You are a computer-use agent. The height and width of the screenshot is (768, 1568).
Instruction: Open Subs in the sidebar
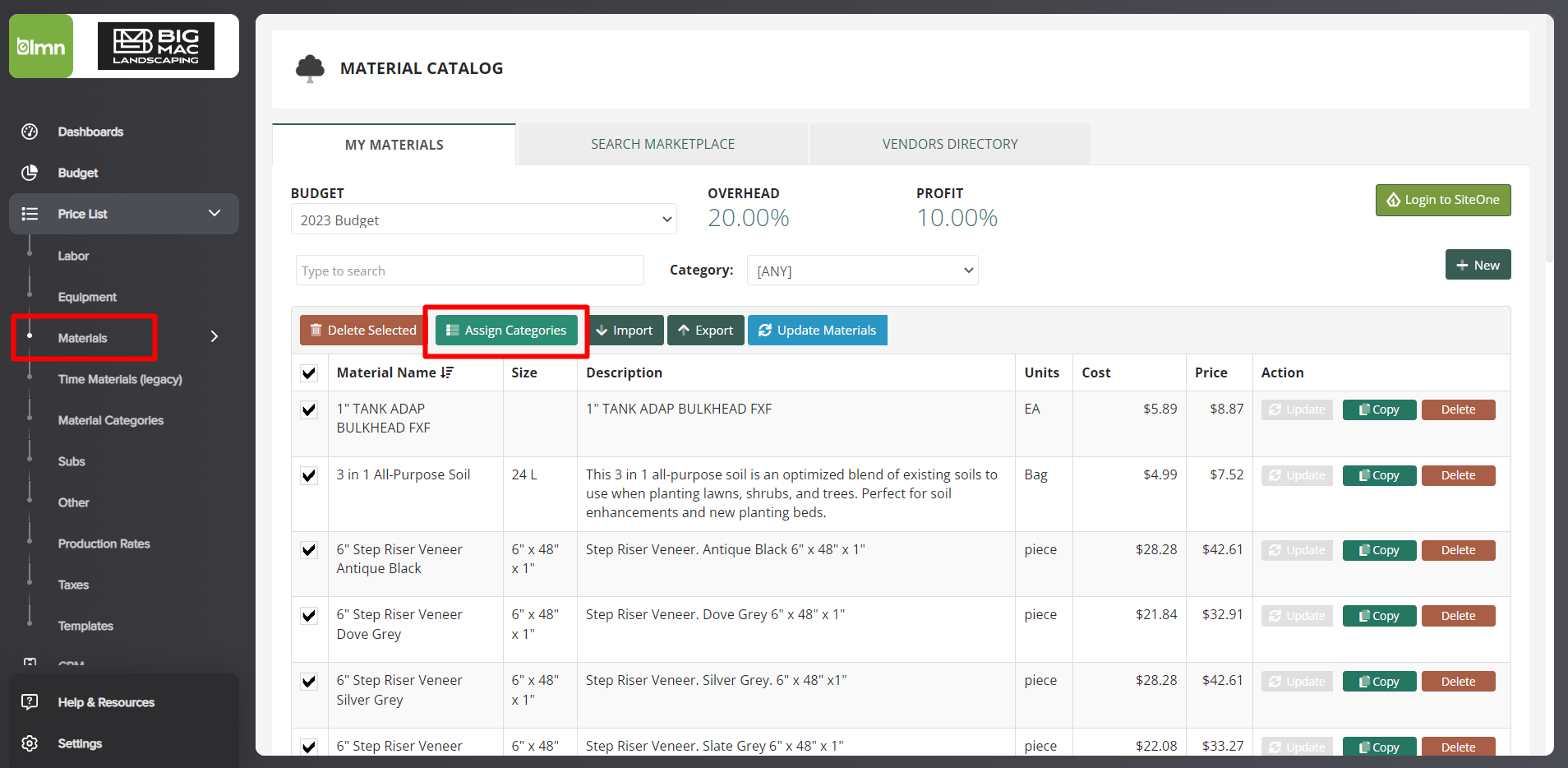point(71,461)
